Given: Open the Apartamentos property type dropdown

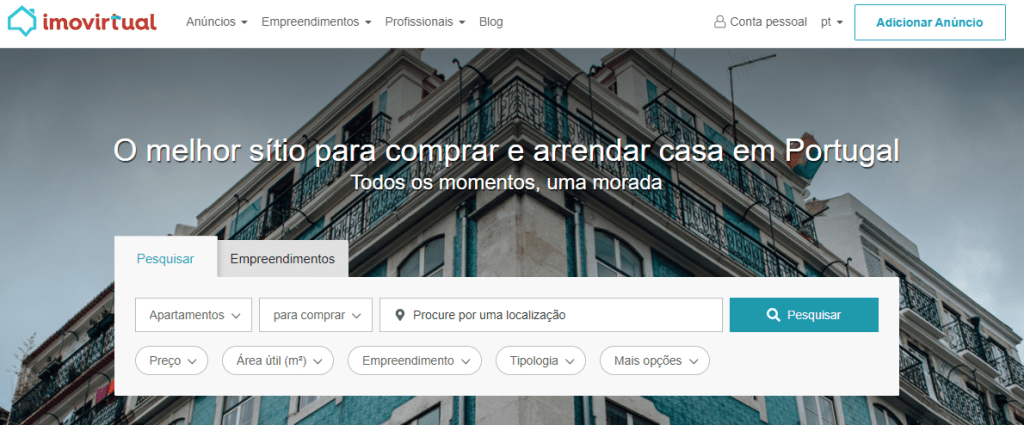Looking at the screenshot, I should [193, 315].
